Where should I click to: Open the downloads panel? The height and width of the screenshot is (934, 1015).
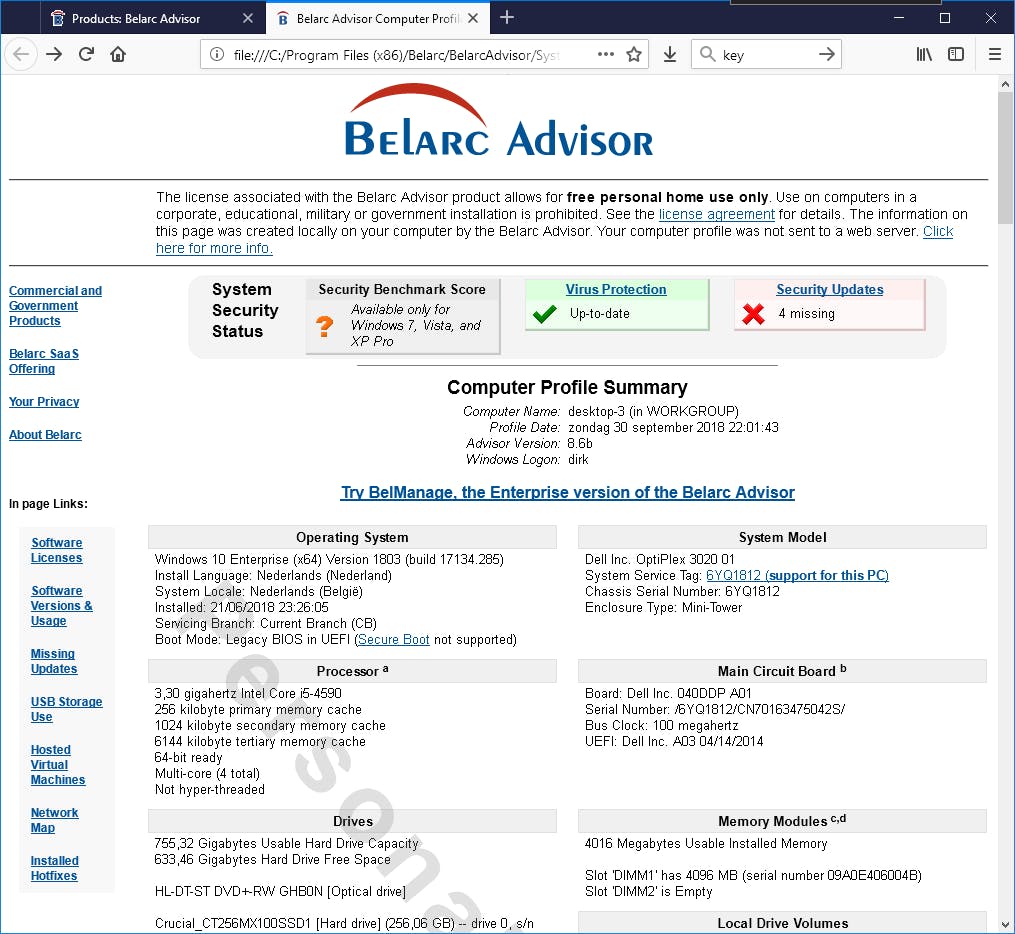(x=670, y=54)
